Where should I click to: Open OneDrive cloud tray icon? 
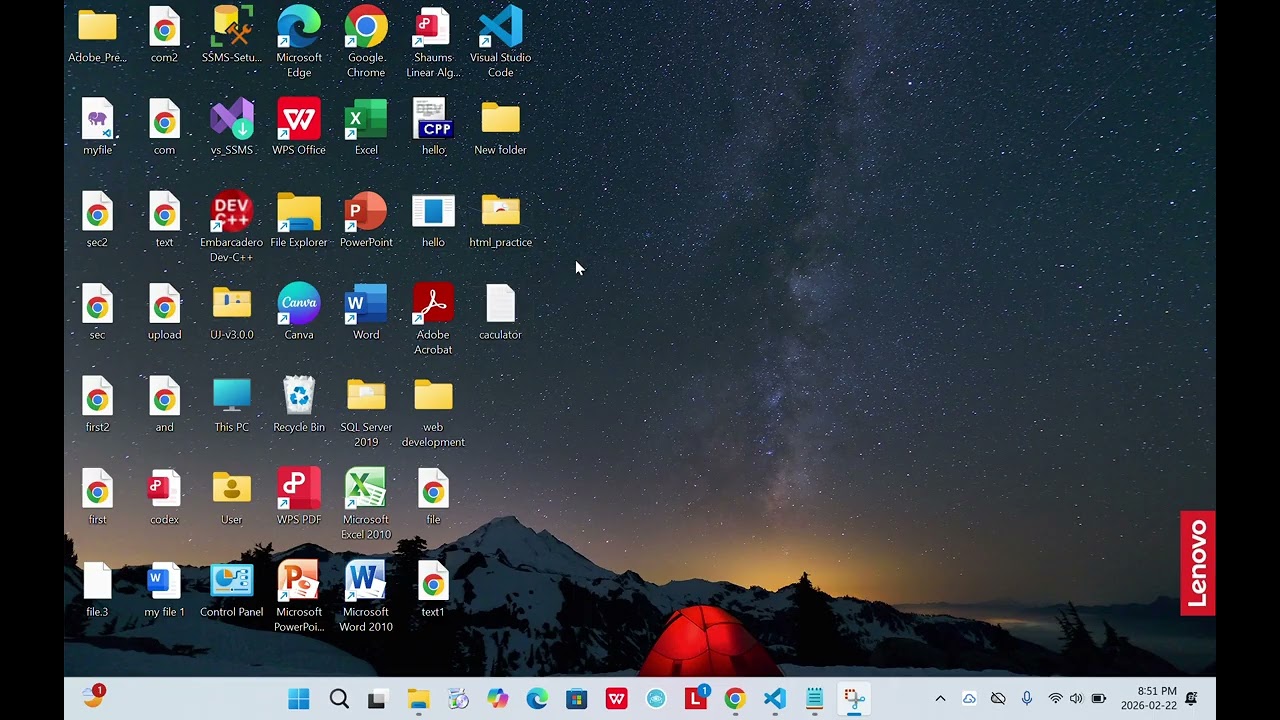969,699
